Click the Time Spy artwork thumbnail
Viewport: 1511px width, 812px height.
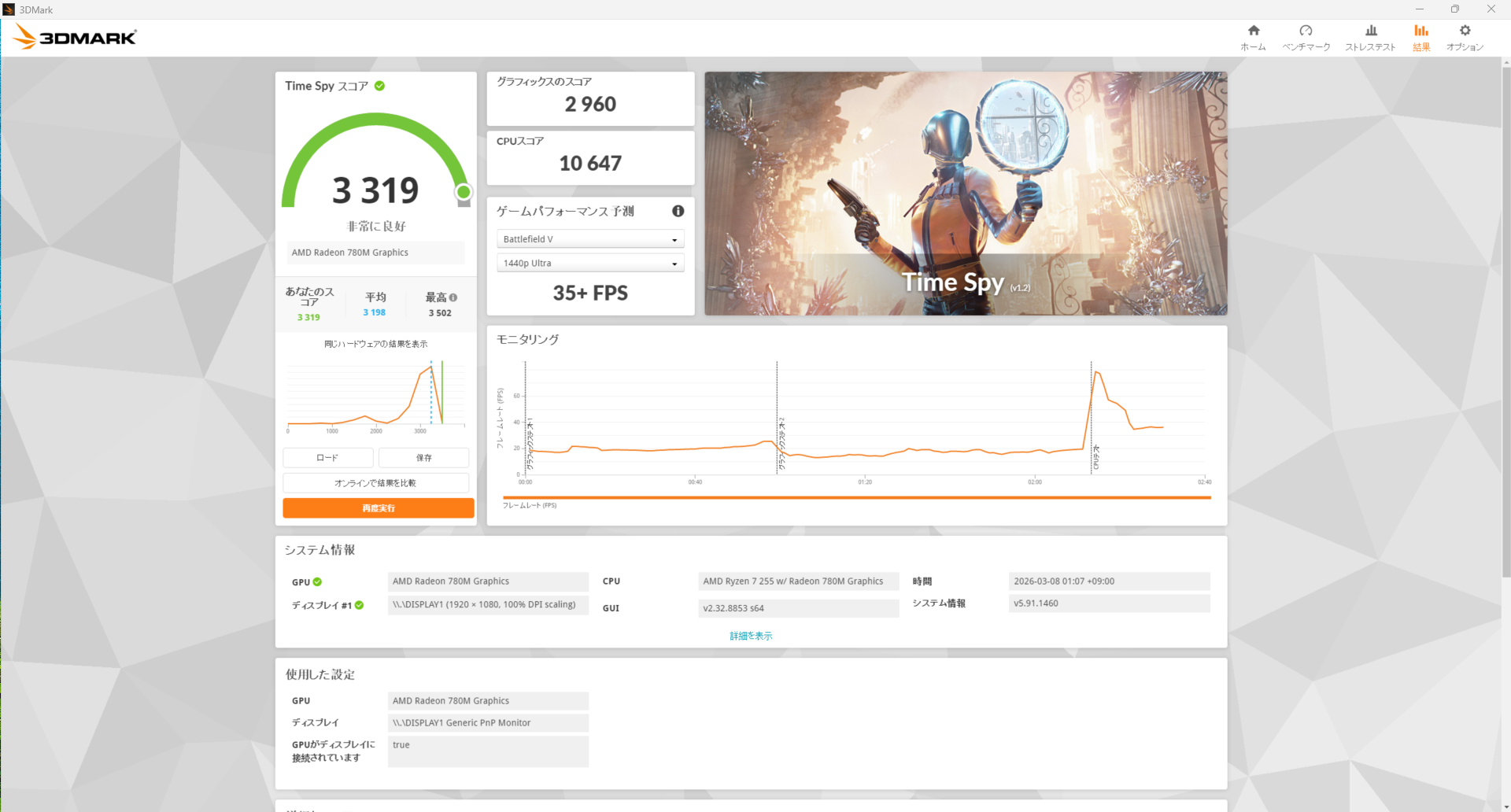point(966,194)
